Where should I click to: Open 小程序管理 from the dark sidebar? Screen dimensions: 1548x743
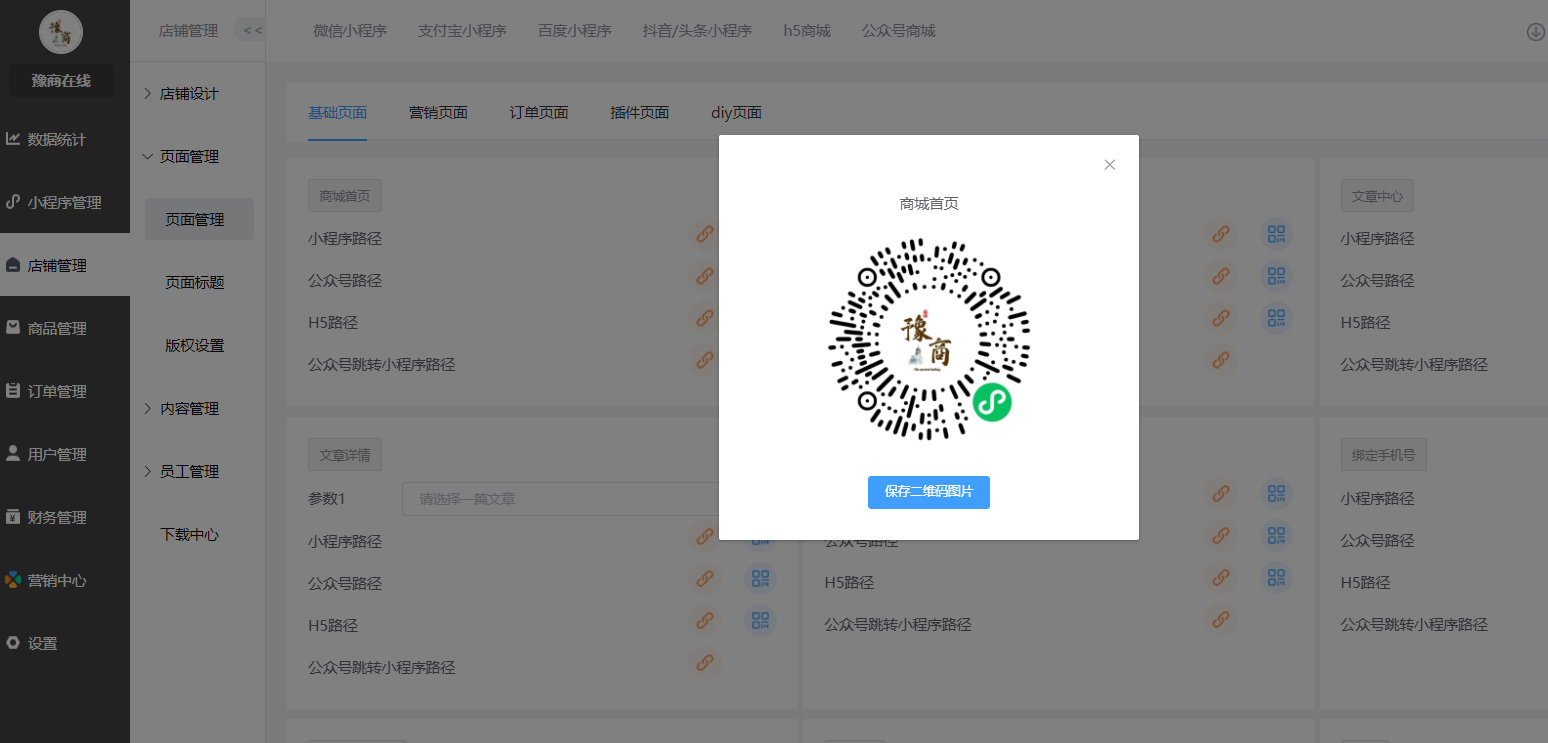coord(65,202)
